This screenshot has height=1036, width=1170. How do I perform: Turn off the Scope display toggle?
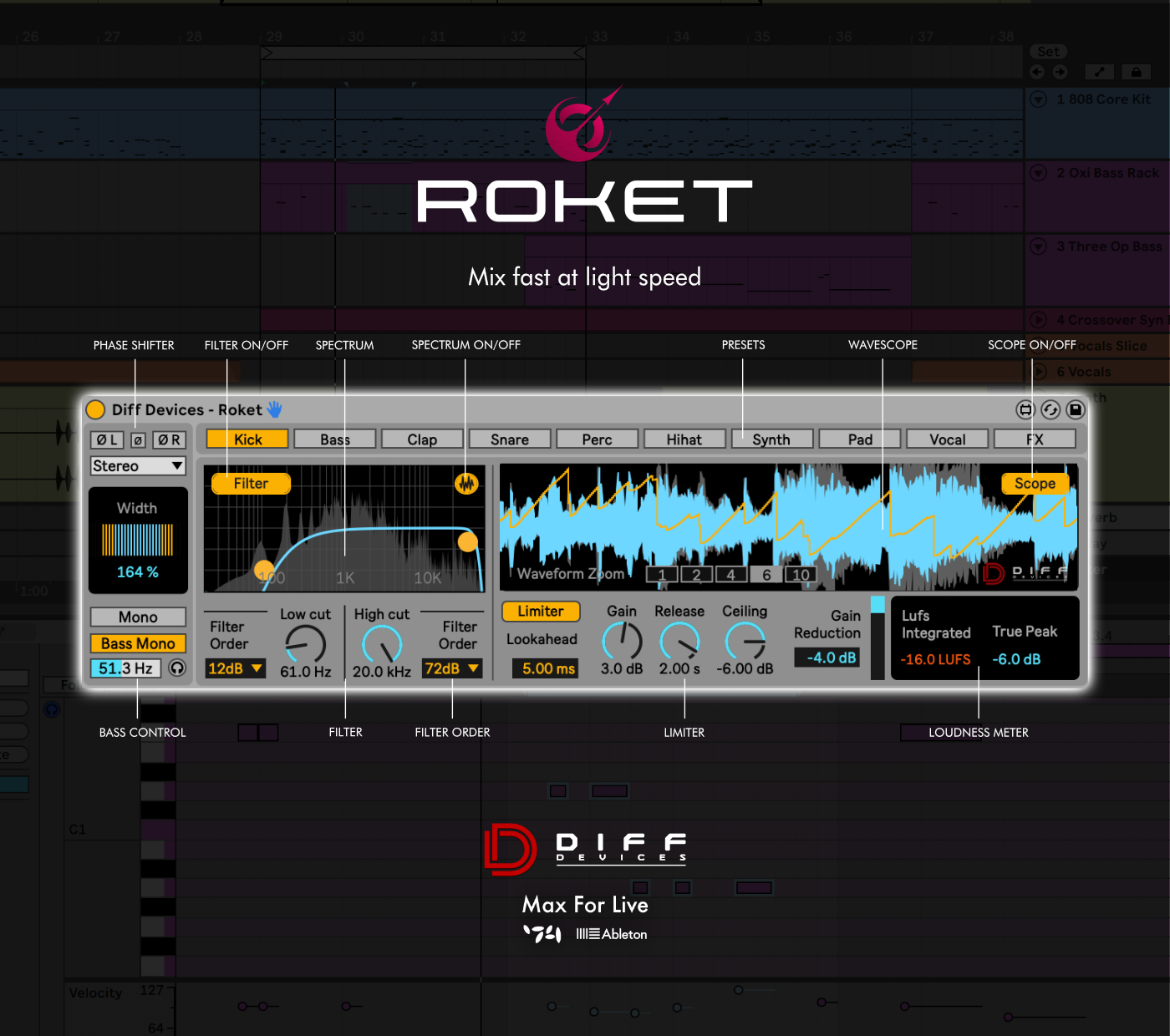click(1035, 483)
